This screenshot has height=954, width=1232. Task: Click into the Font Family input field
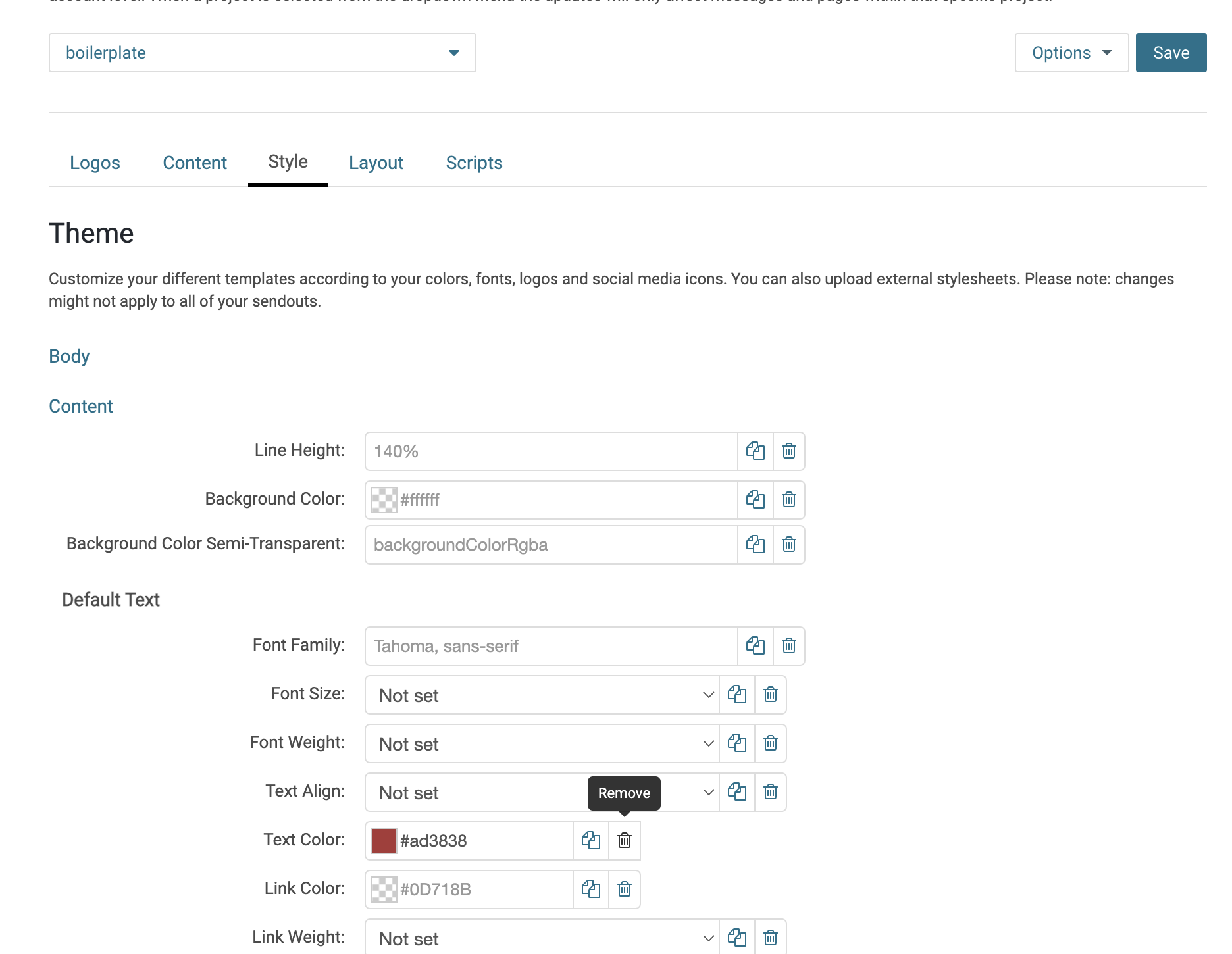(551, 646)
